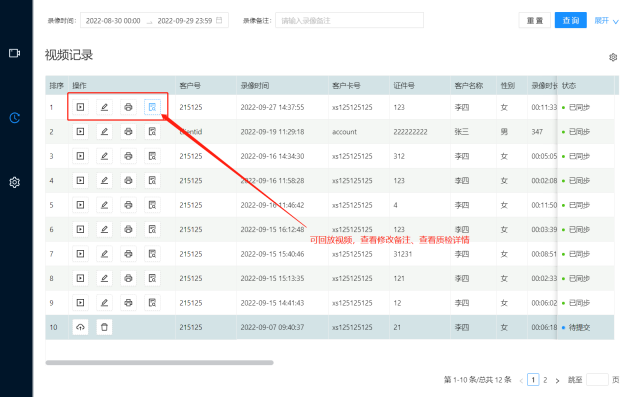Edit remark for row 1
The height and width of the screenshot is (397, 630).
[x=104, y=107]
